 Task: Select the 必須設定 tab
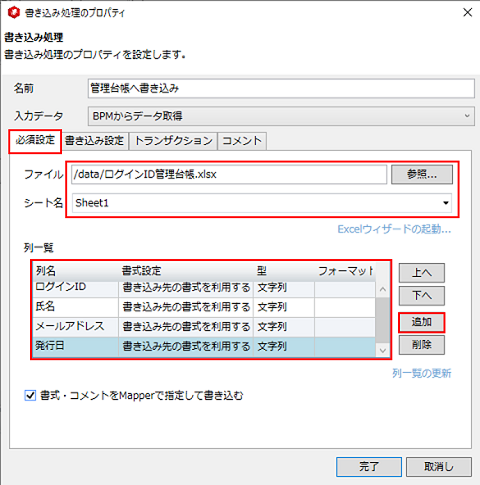tap(35, 140)
